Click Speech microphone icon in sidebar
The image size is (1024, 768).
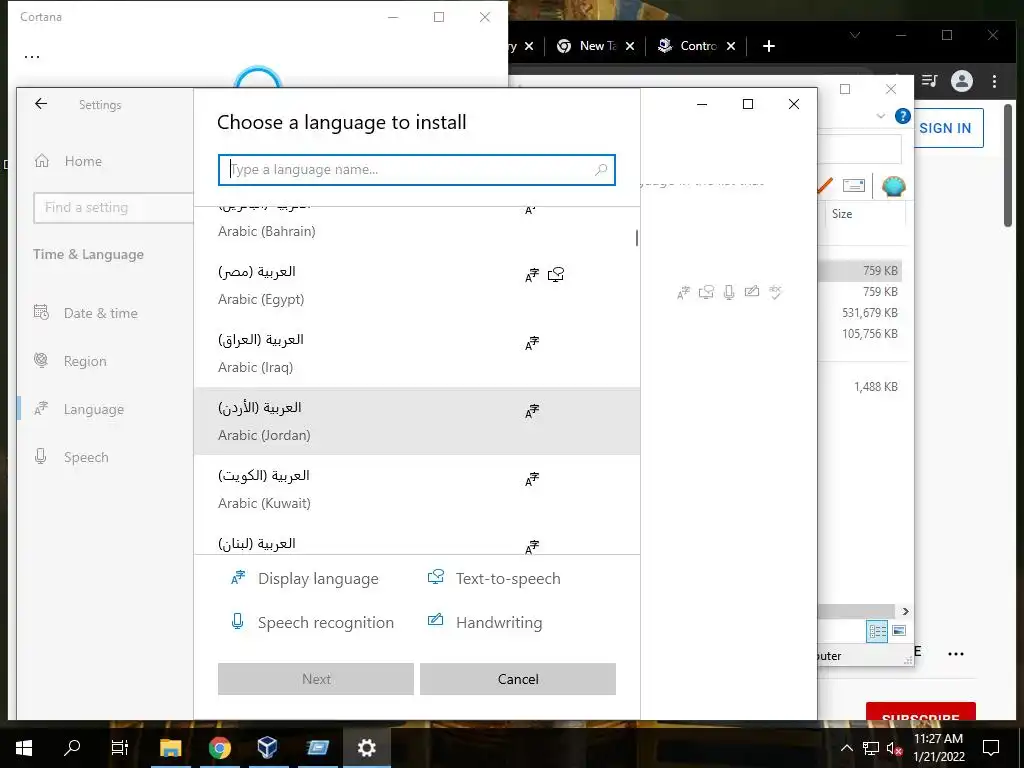40,456
